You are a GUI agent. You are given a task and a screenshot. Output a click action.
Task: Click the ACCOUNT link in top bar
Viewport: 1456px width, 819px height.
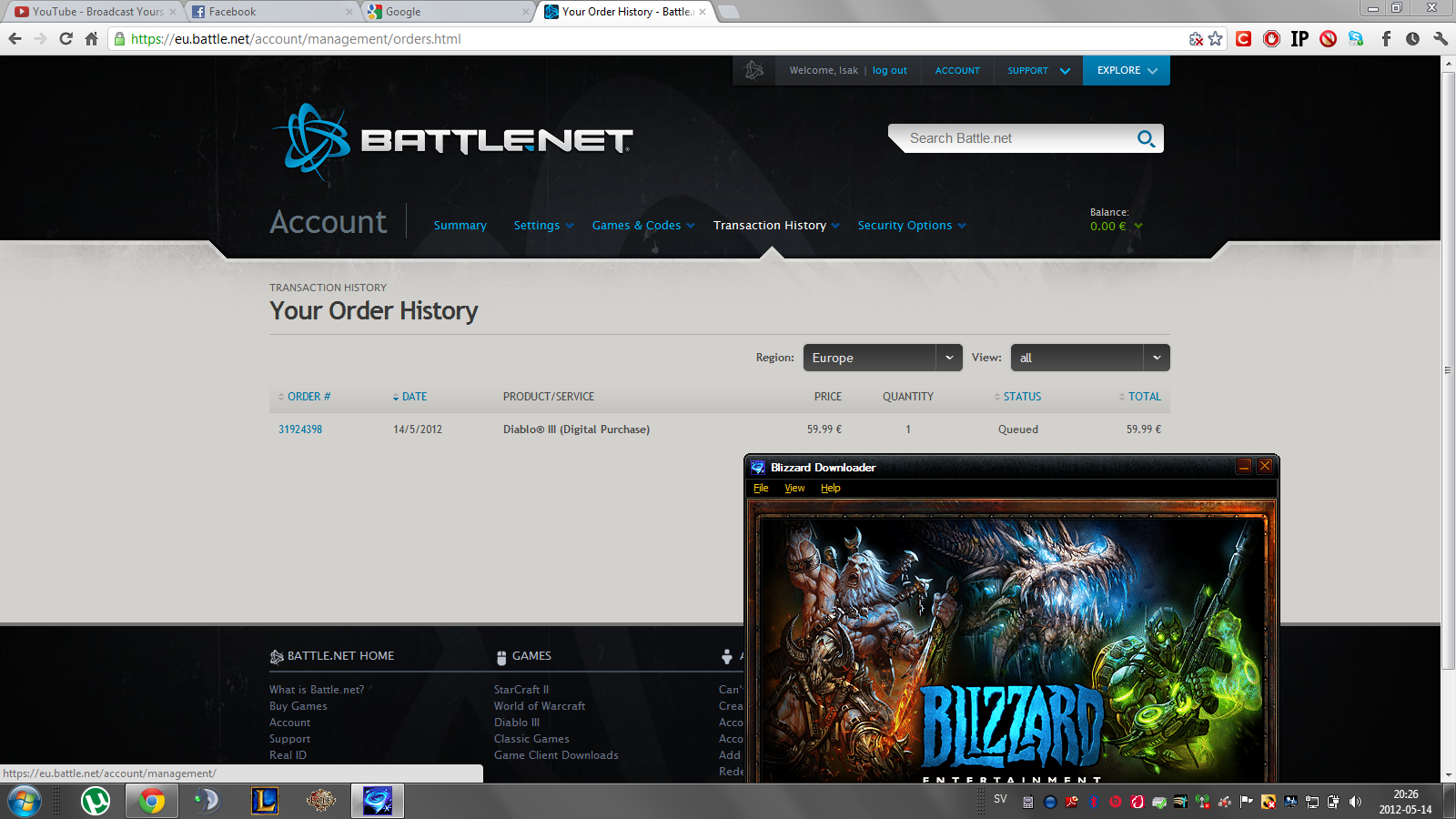point(957,70)
